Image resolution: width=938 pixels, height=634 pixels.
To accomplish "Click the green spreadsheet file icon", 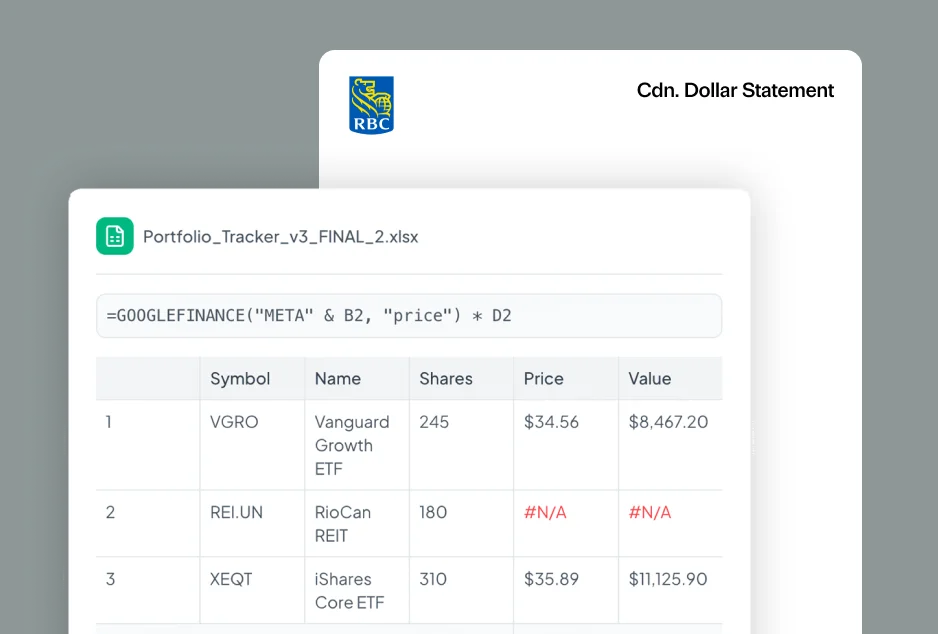I will (115, 236).
